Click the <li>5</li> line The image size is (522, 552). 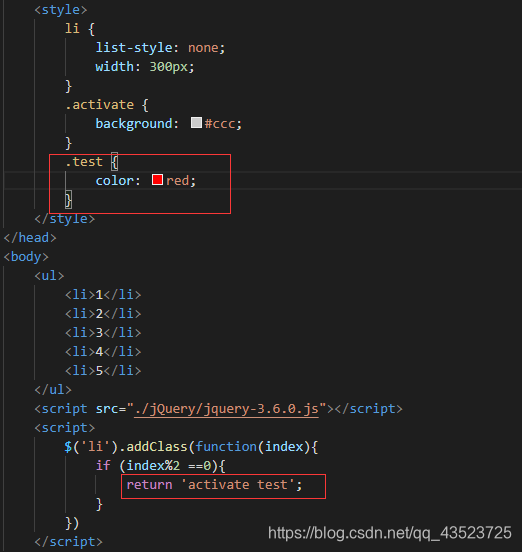[103, 371]
